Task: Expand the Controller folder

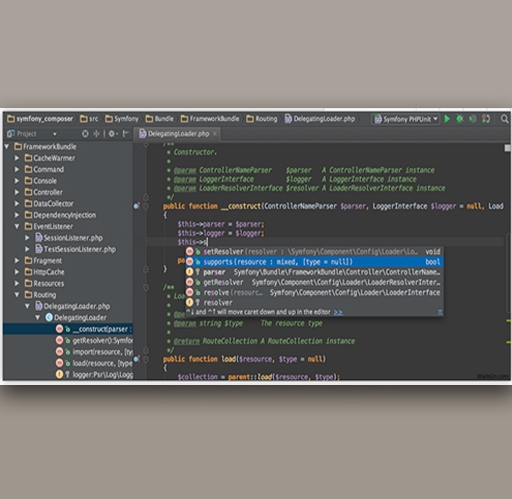Action: click(17, 192)
